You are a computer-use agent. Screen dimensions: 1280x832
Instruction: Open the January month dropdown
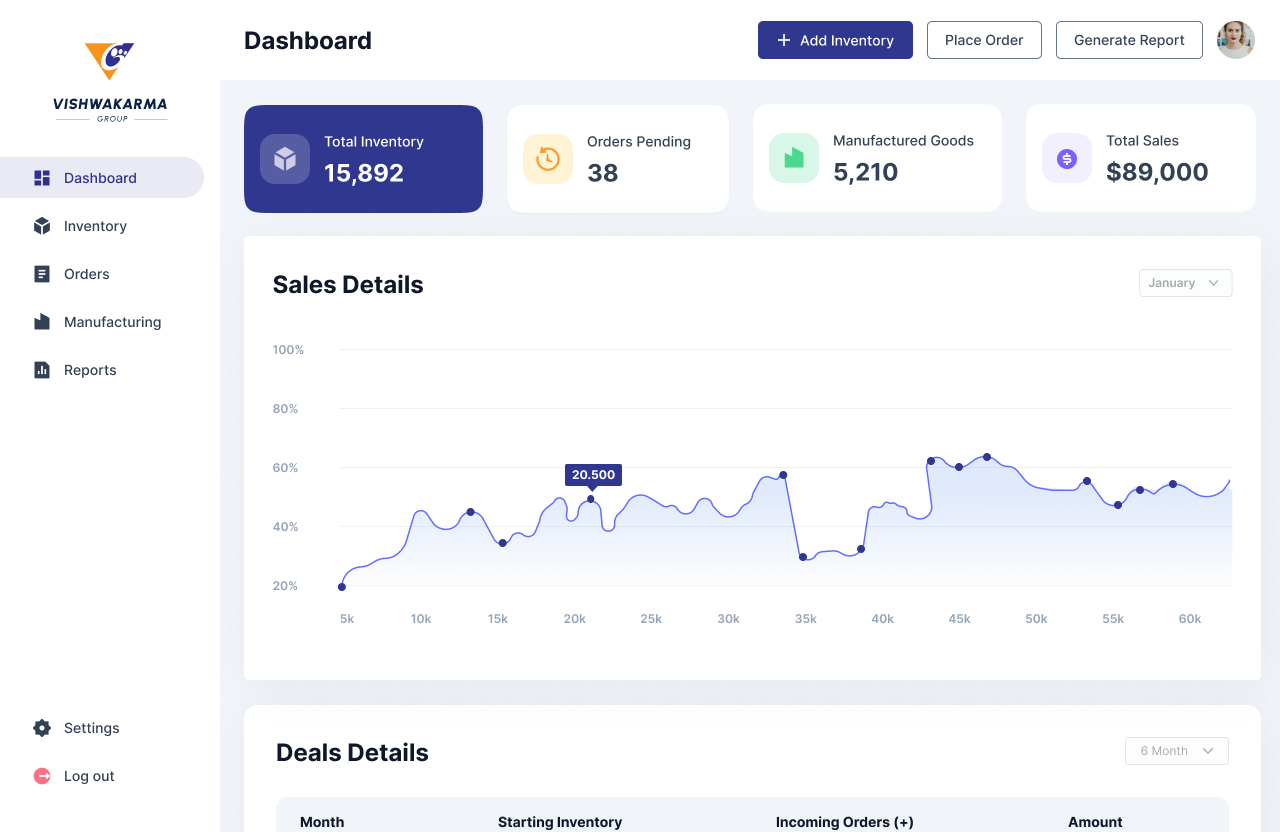point(1185,283)
